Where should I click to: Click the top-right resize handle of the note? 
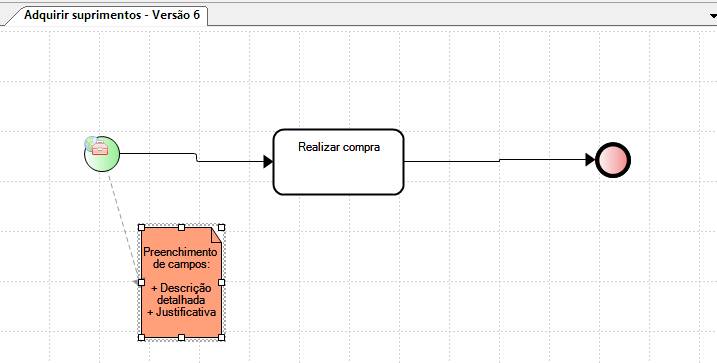pos(221,227)
